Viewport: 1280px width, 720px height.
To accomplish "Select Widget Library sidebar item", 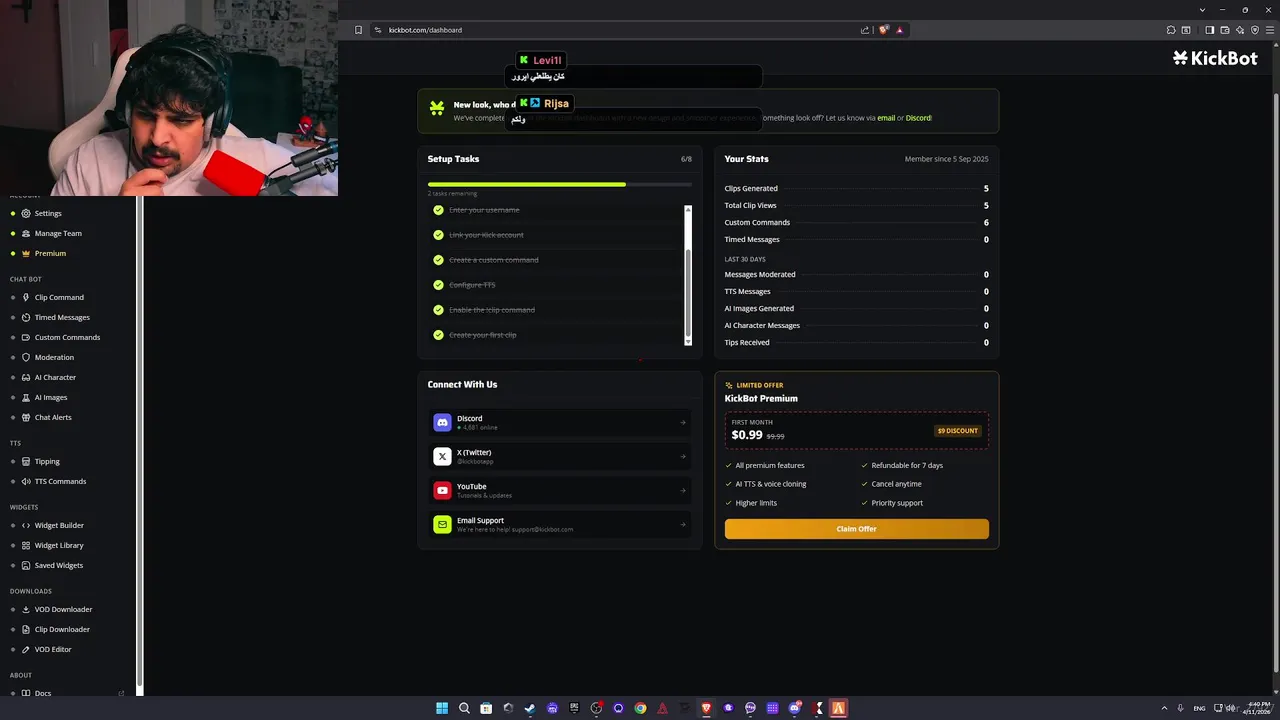I will [59, 545].
